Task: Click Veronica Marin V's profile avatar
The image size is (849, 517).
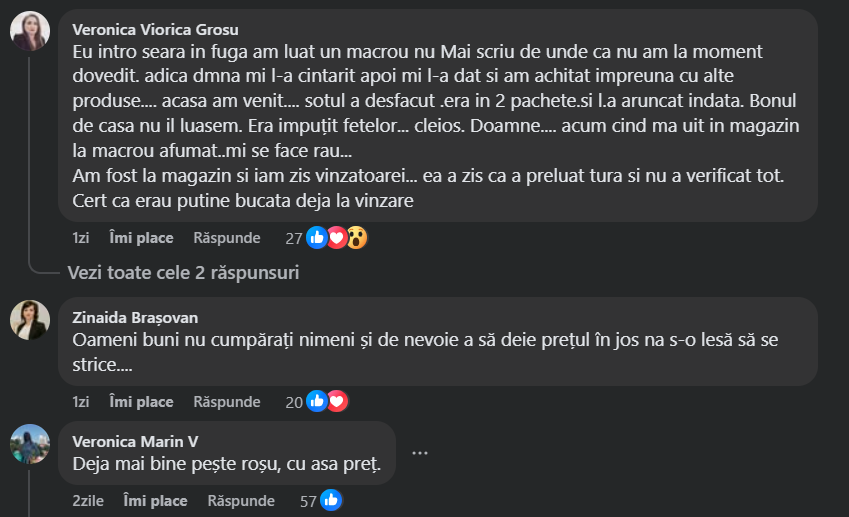Action: pyautogui.click(x=30, y=444)
